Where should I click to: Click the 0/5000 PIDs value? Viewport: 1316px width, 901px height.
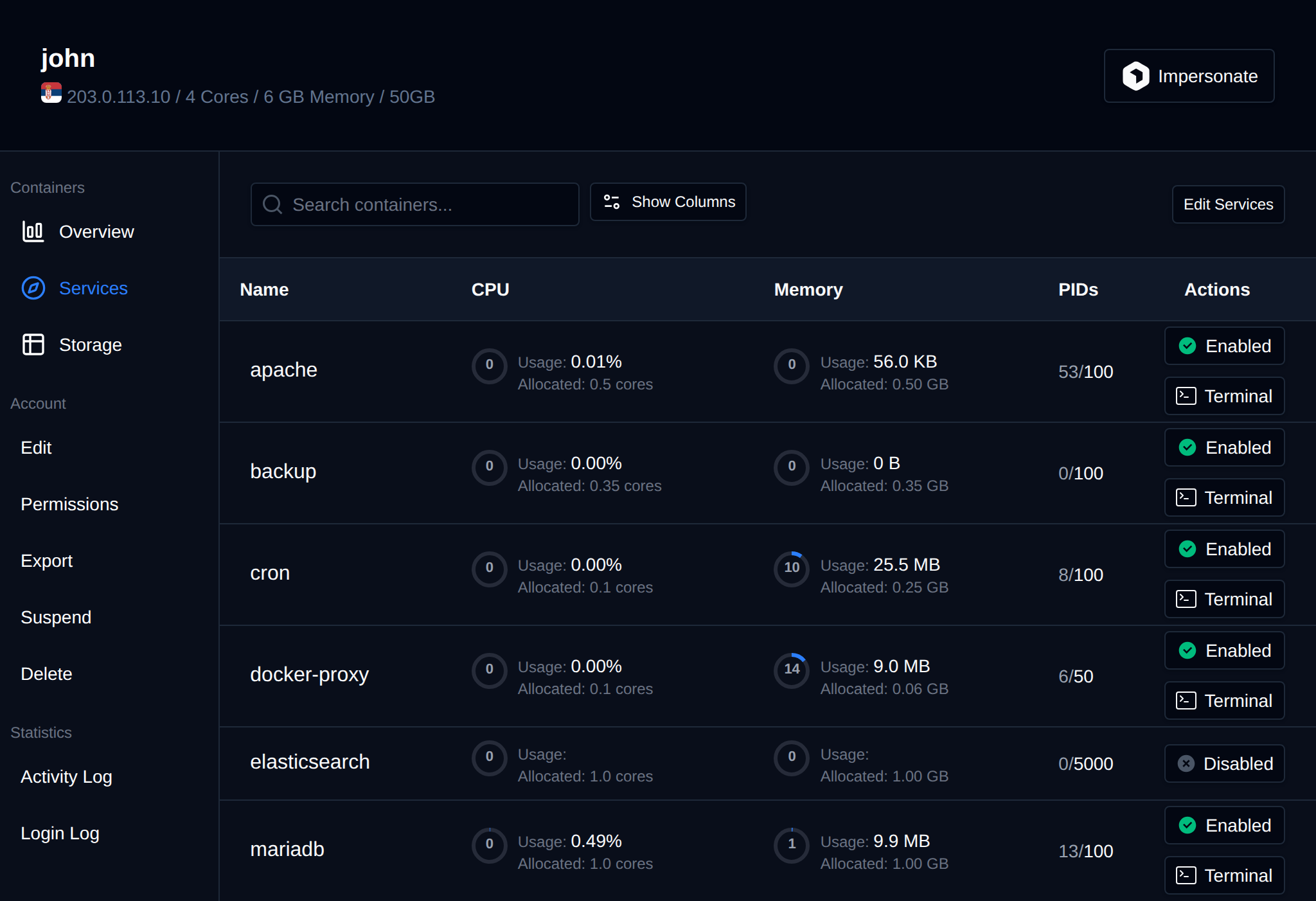coord(1086,763)
